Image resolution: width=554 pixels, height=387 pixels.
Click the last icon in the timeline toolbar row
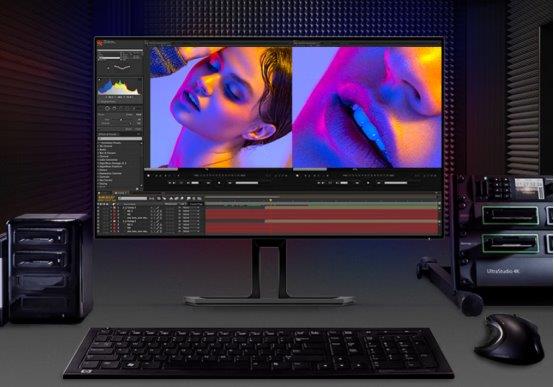pos(199,199)
